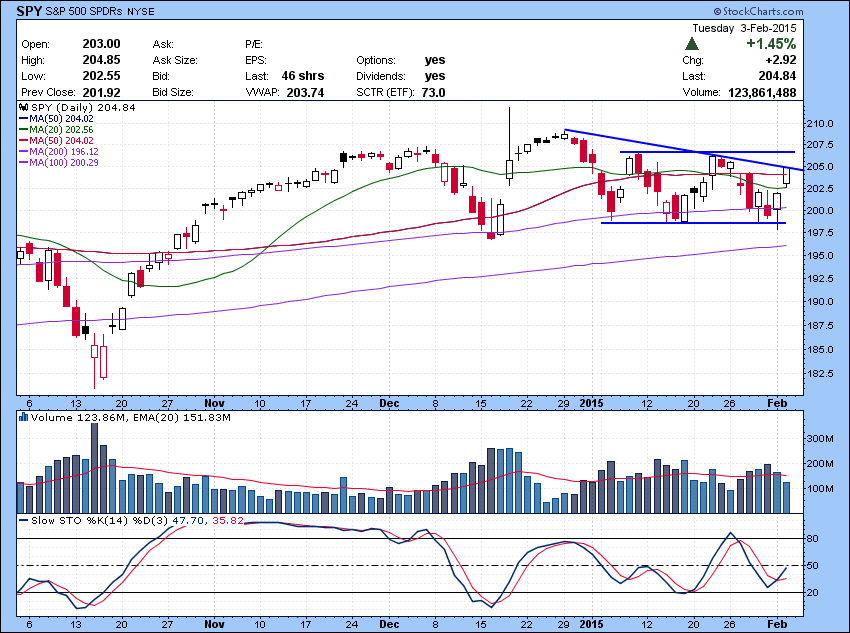Screen dimensions: 850x633
Task: Click the +1.45% percent change
Action: (x=771, y=44)
